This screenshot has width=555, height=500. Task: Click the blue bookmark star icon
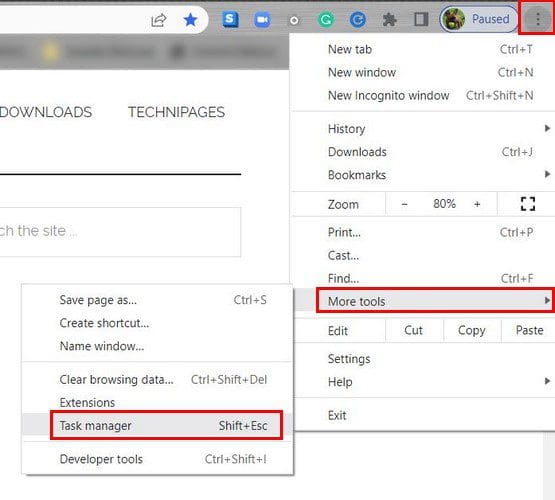[190, 20]
